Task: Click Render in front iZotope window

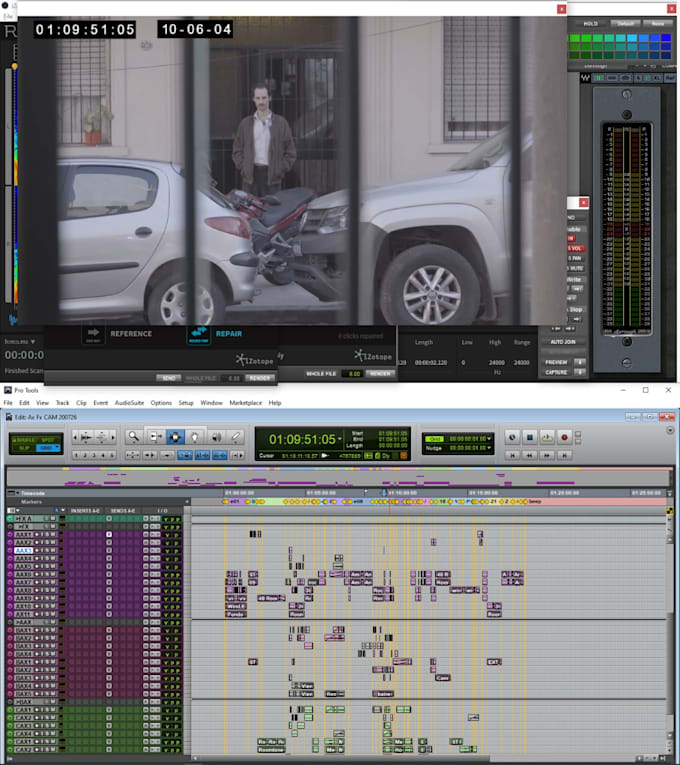Action: pyautogui.click(x=260, y=378)
